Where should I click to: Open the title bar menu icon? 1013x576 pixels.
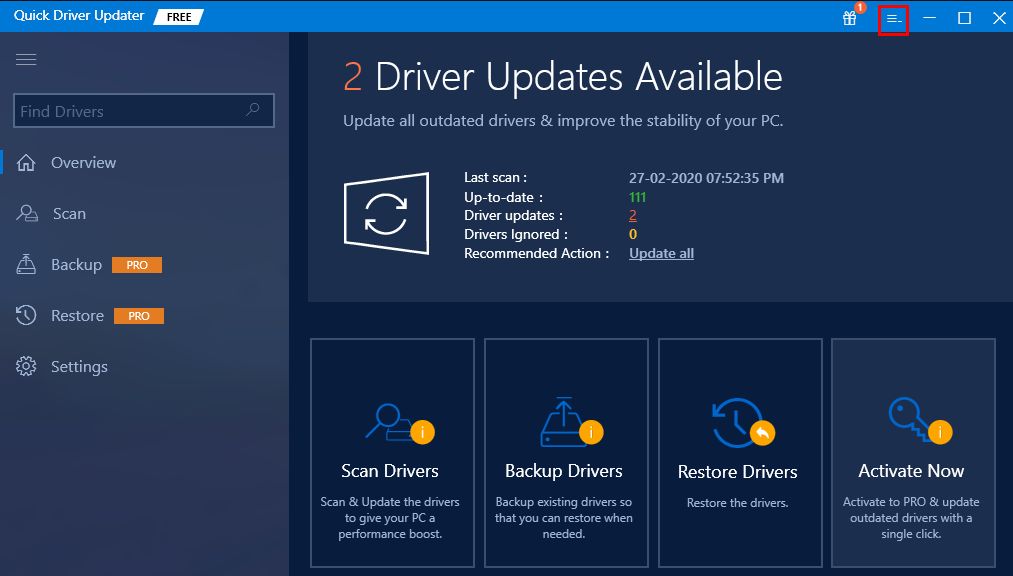(x=893, y=19)
